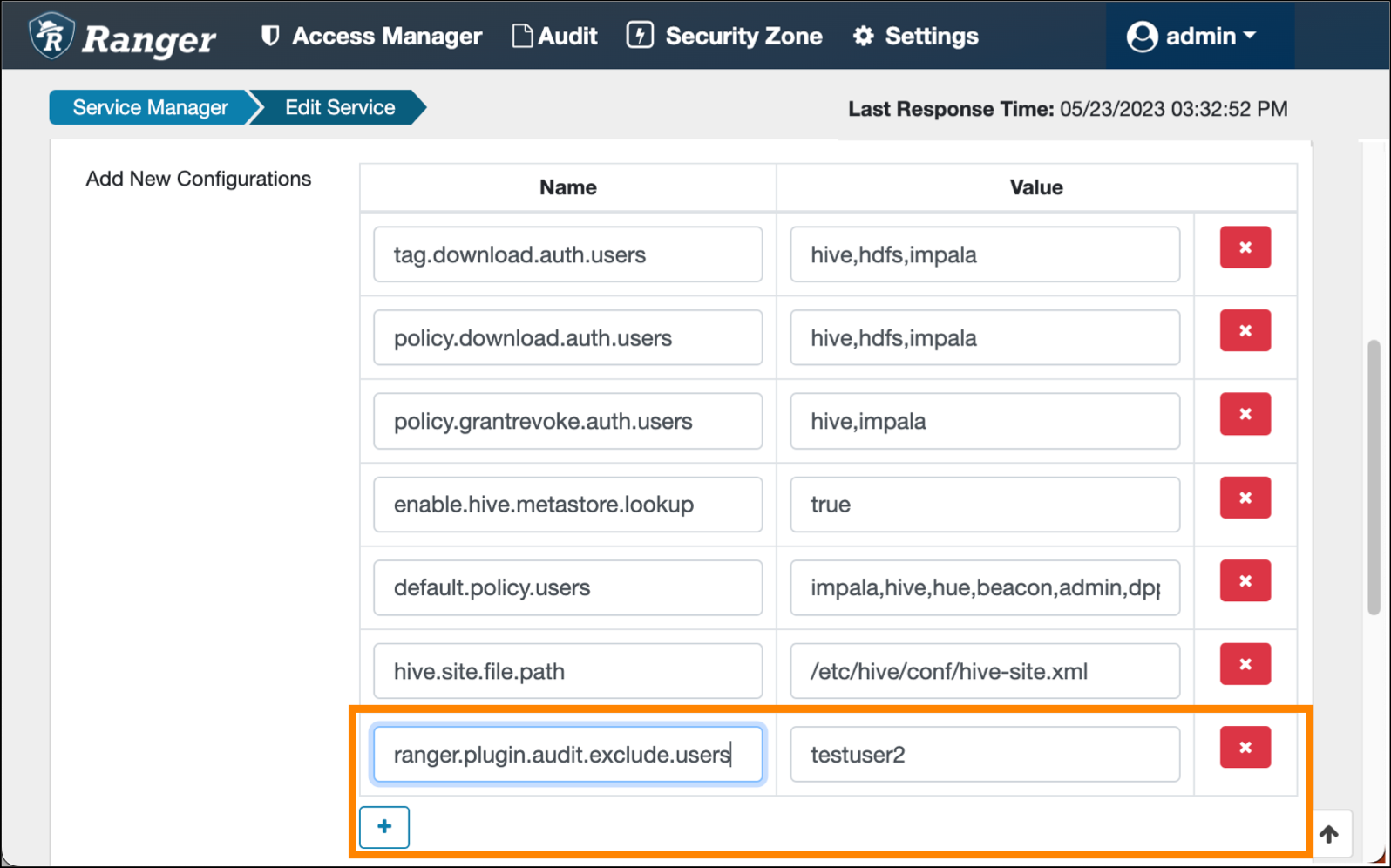Screen dimensions: 1391x868
Task: Delete the tag.download.auth.users configuration row
Action: coord(1245,248)
